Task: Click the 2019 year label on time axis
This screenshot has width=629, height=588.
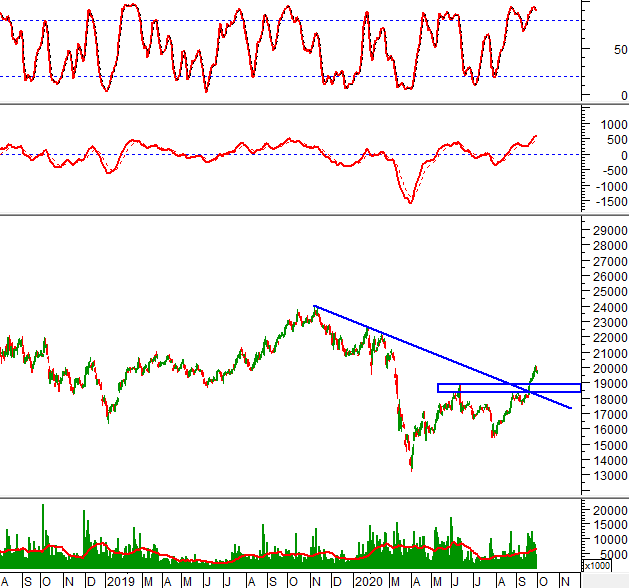Action: [119, 581]
